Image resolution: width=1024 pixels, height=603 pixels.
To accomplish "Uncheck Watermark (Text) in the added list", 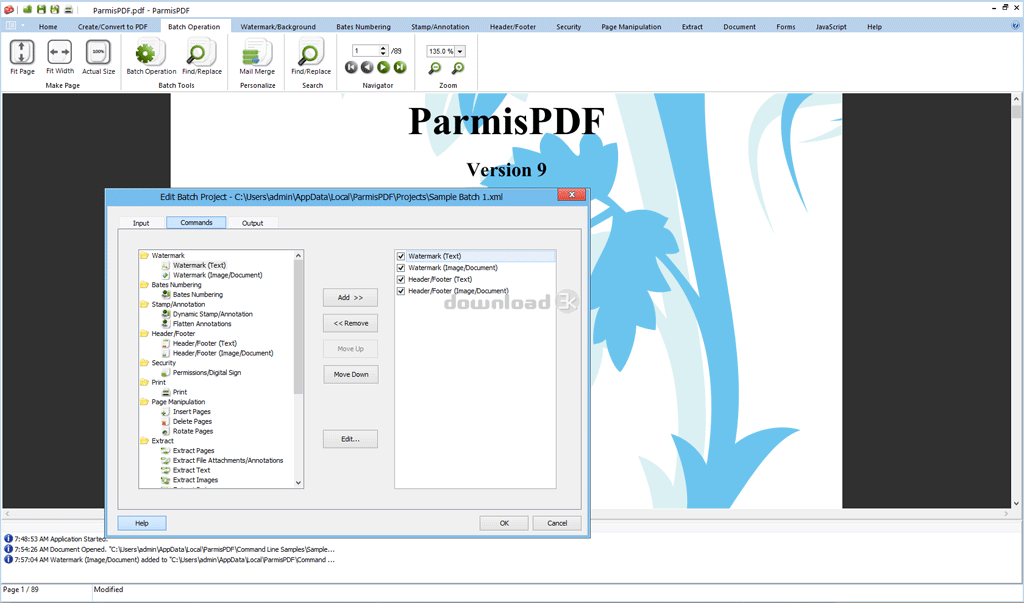I will coord(401,256).
